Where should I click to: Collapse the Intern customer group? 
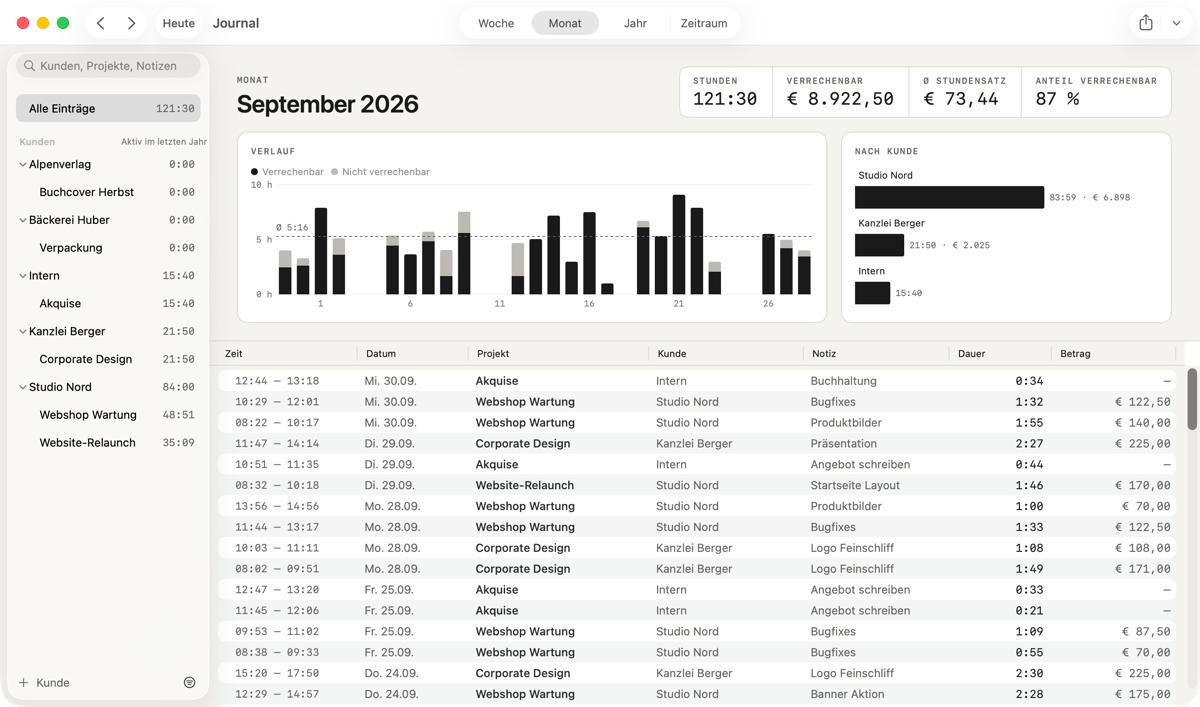click(22, 276)
